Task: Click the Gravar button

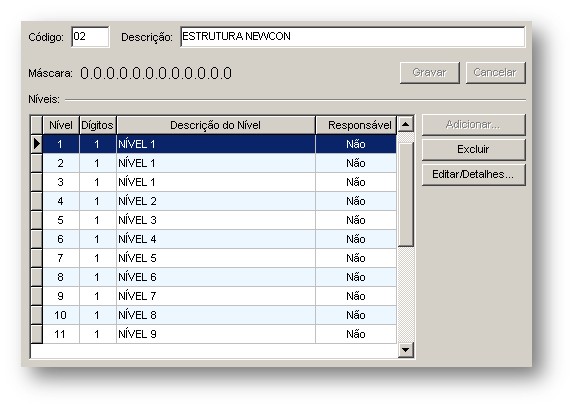Action: point(429,72)
